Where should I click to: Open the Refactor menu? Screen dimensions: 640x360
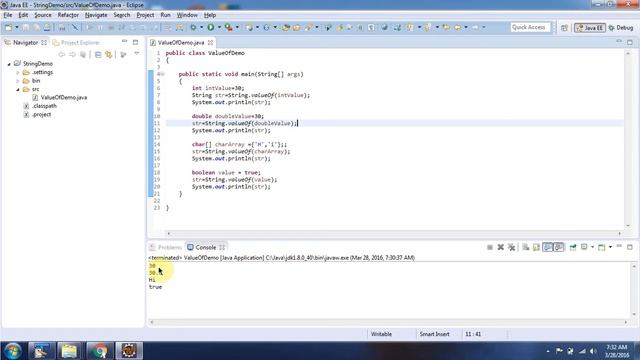point(68,15)
